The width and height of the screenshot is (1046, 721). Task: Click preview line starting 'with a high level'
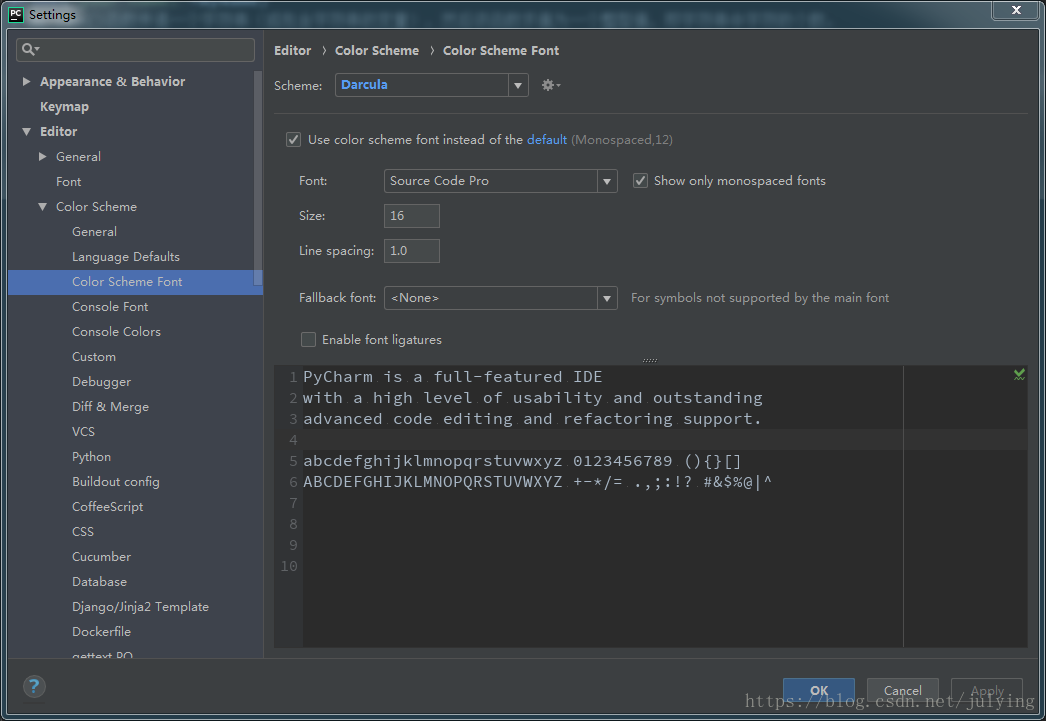coord(532,398)
